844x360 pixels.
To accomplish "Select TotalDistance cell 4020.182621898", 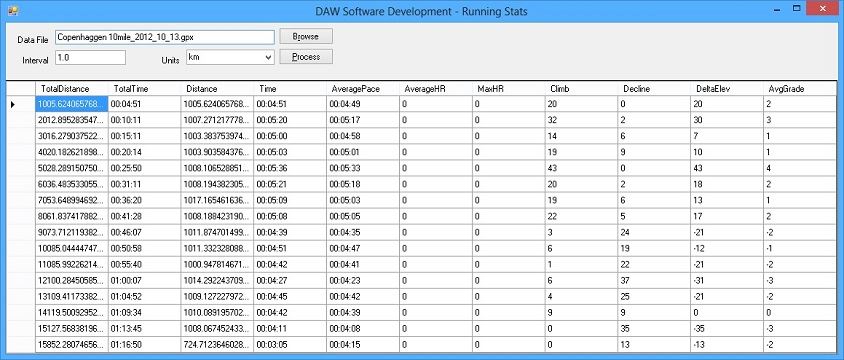I will pyautogui.click(x=72, y=152).
